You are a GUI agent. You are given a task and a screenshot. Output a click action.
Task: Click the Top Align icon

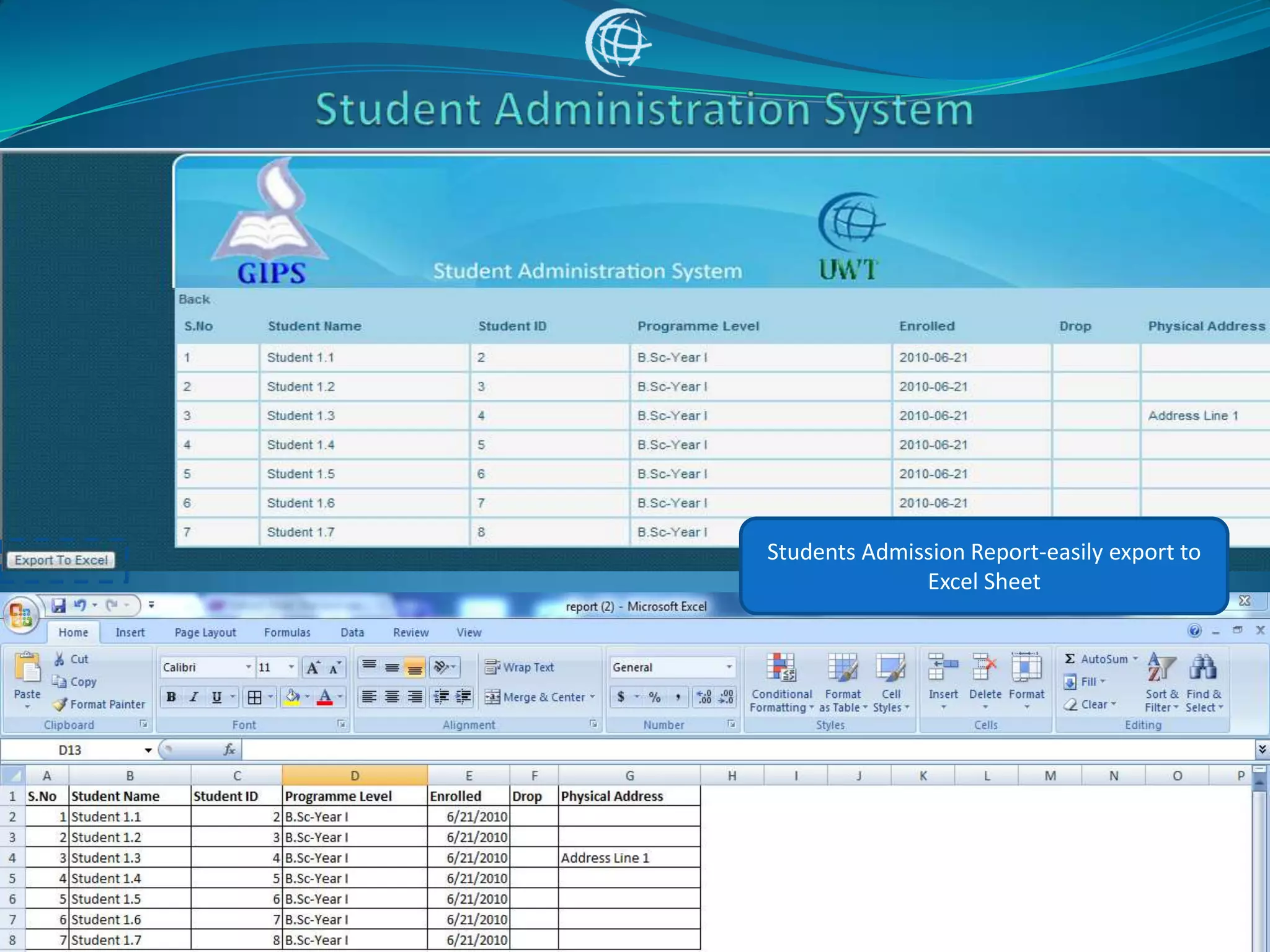click(x=369, y=668)
